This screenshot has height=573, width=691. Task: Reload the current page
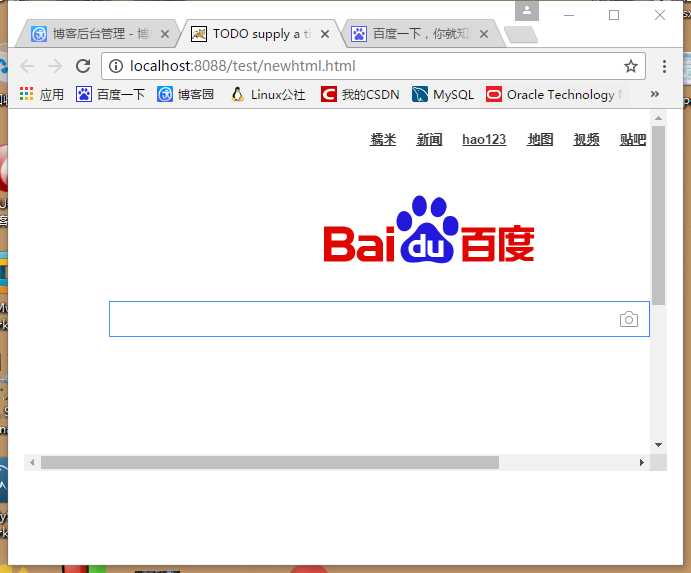pos(83,66)
